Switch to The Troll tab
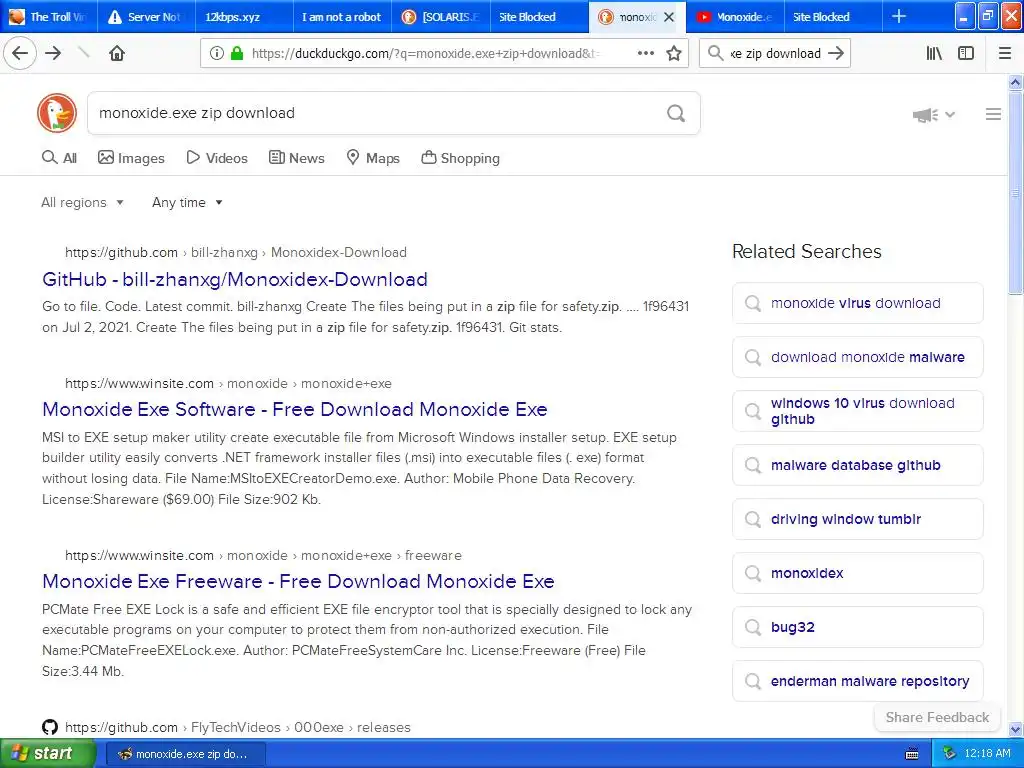 pyautogui.click(x=49, y=16)
